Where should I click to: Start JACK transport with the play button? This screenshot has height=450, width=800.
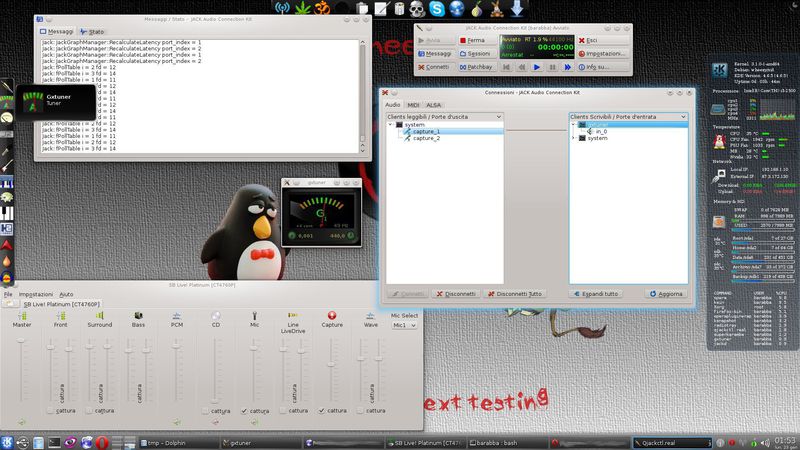coord(537,67)
